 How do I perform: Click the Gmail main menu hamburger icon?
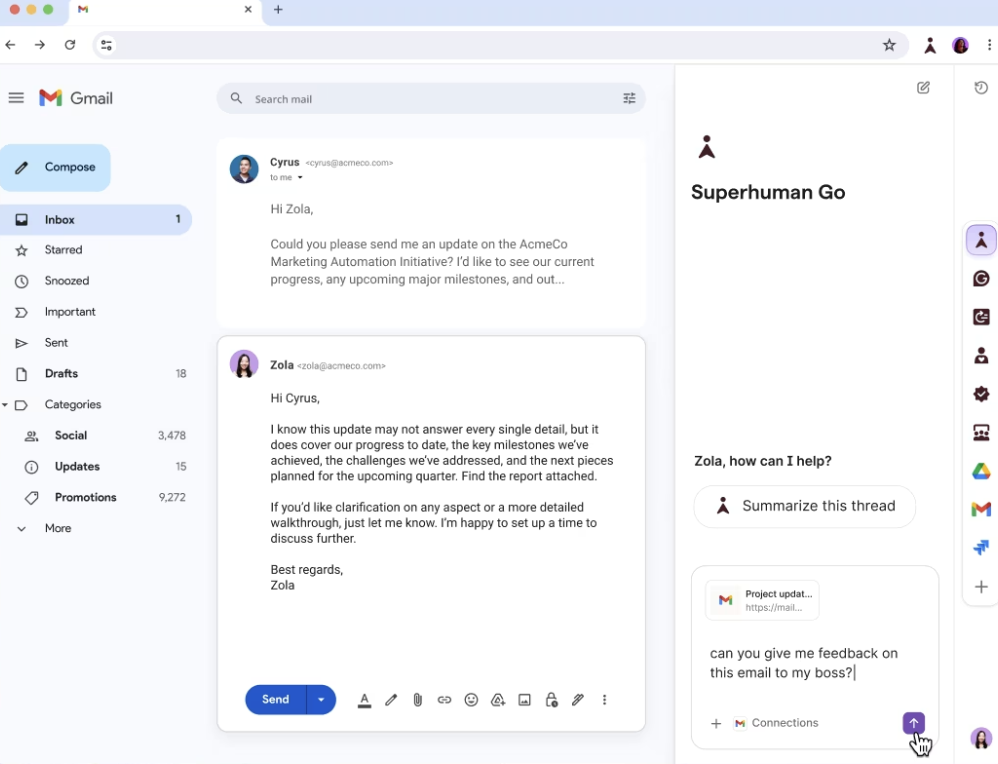click(16, 97)
